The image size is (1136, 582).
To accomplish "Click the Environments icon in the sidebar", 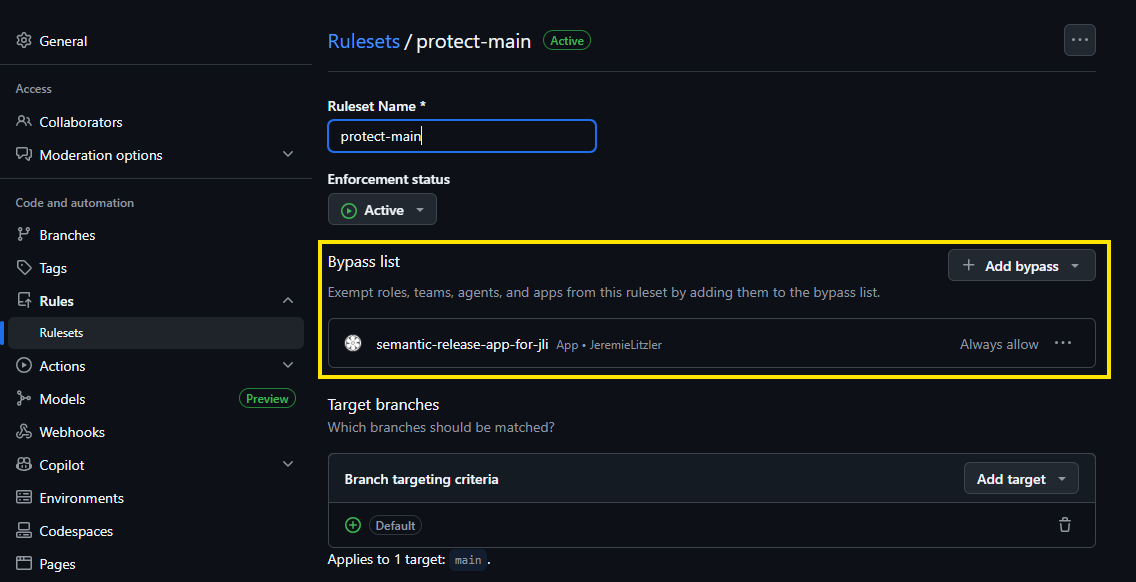I will [22, 497].
